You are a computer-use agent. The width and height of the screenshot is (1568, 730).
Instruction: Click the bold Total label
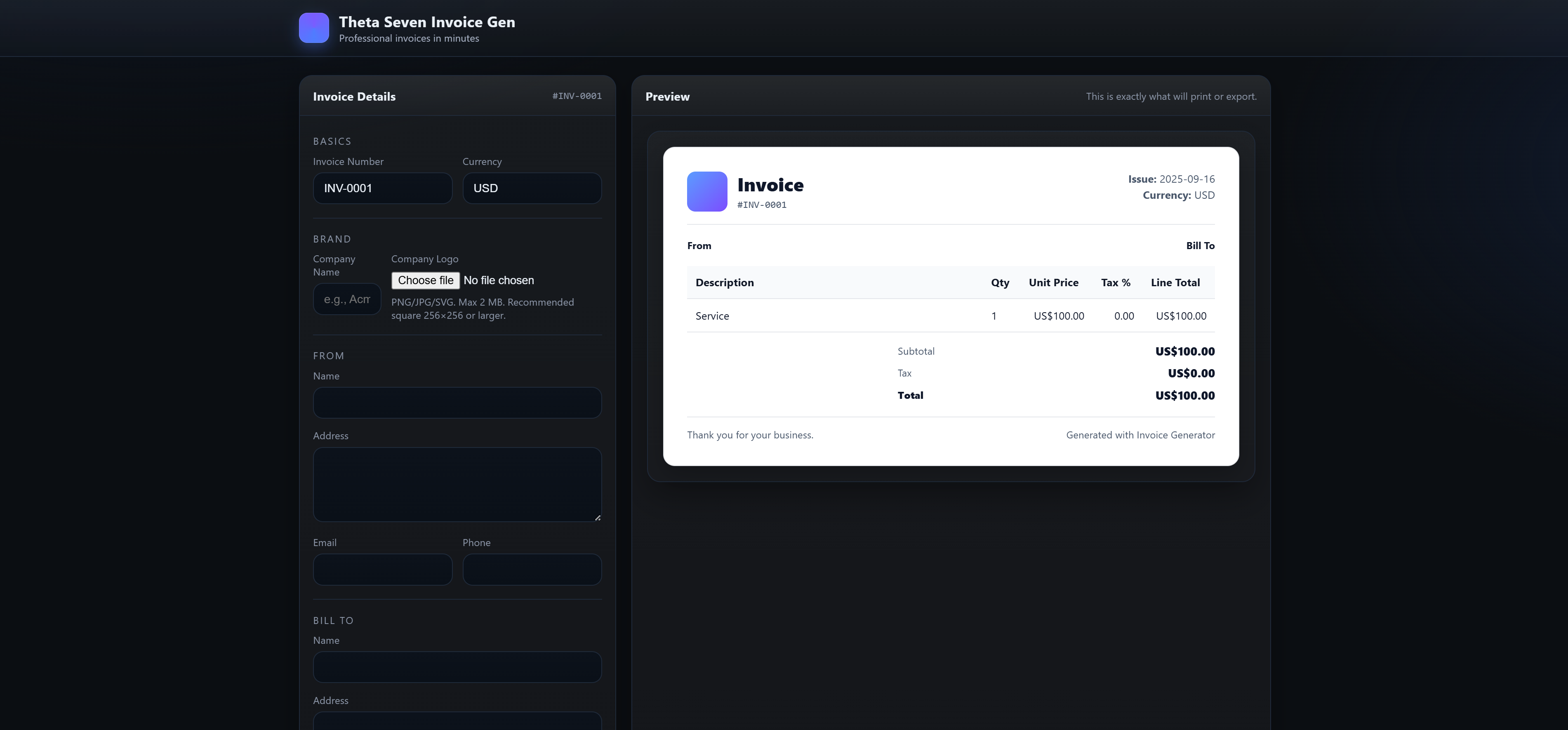(x=910, y=395)
